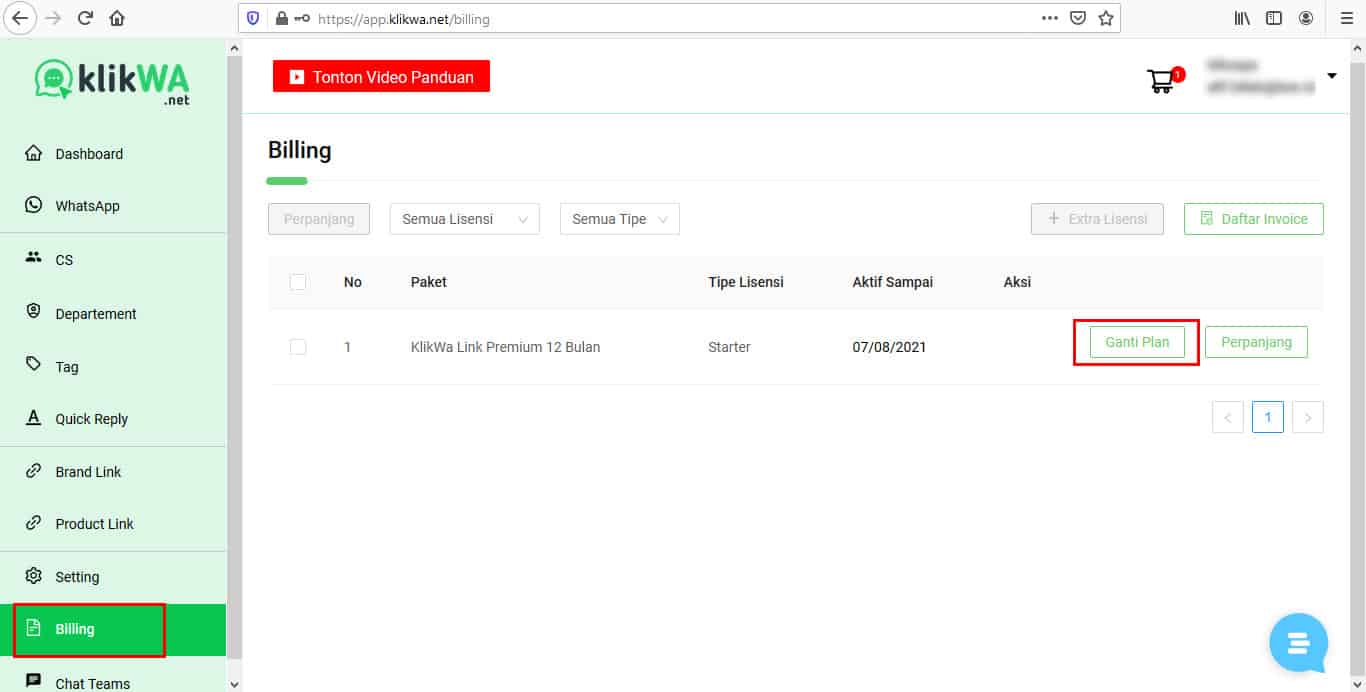Screen dimensions: 1366x692
Task: Open the Firefox account icon
Action: pos(1306,18)
